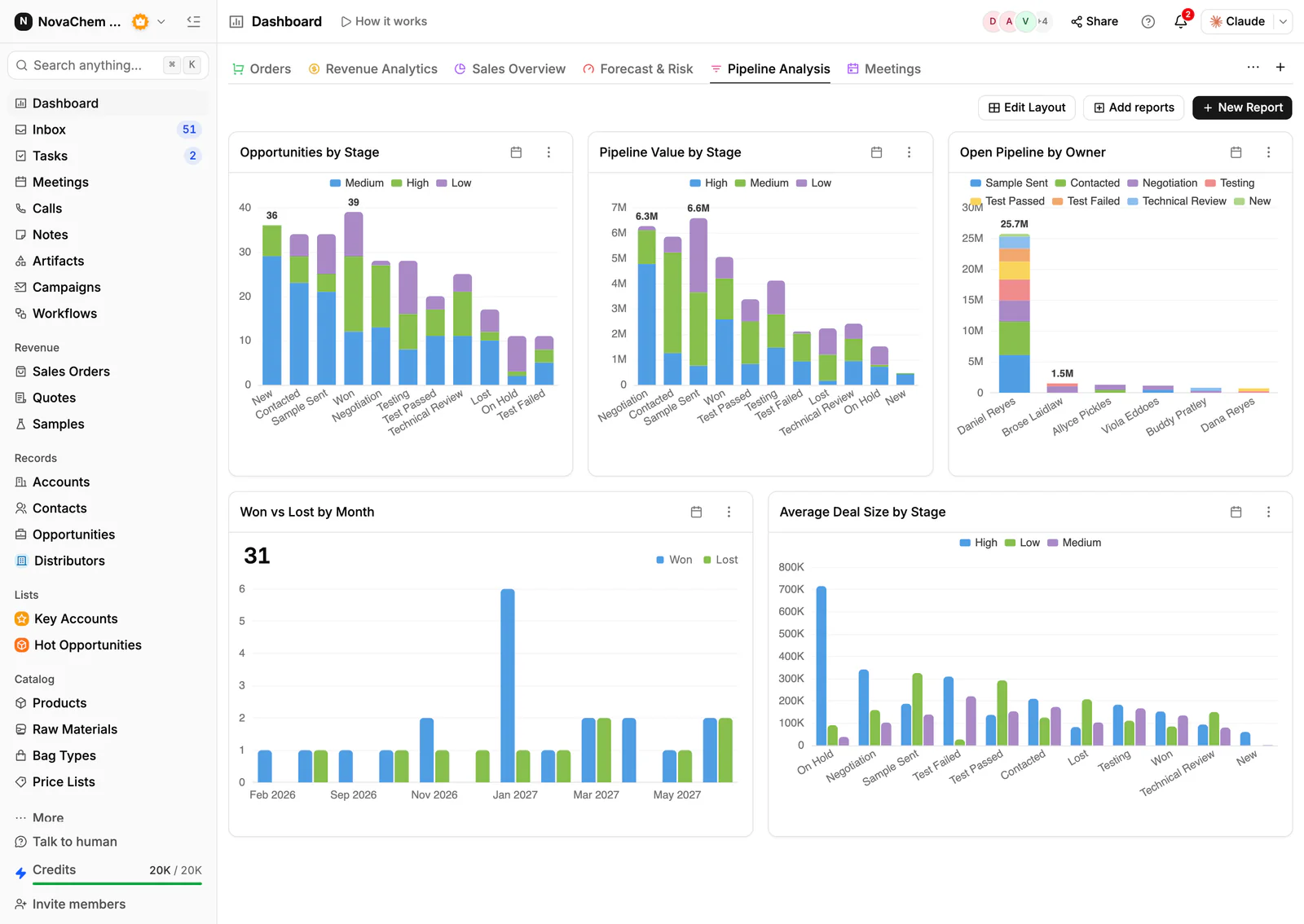
Task: Toggle Won series in Won vs Lost legend
Action: [x=674, y=560]
